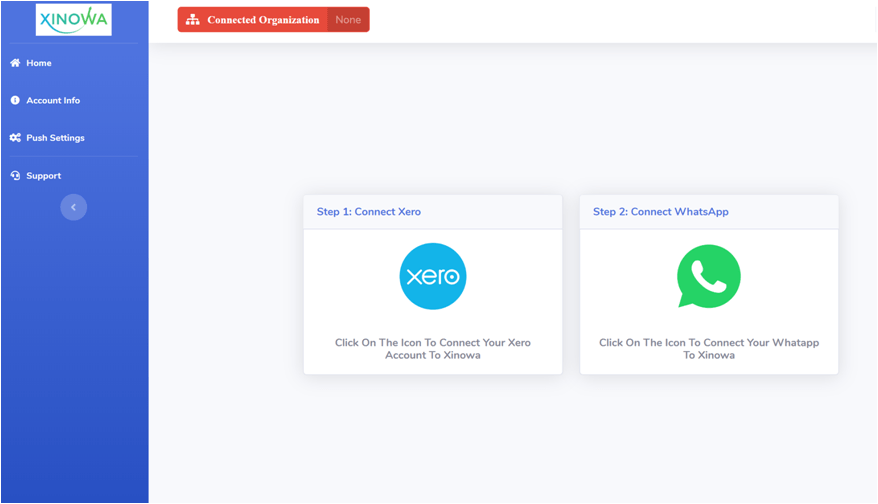Image resolution: width=878 pixels, height=504 pixels.
Task: Select the Step 1: Connect Xero heading
Action: coord(369,212)
